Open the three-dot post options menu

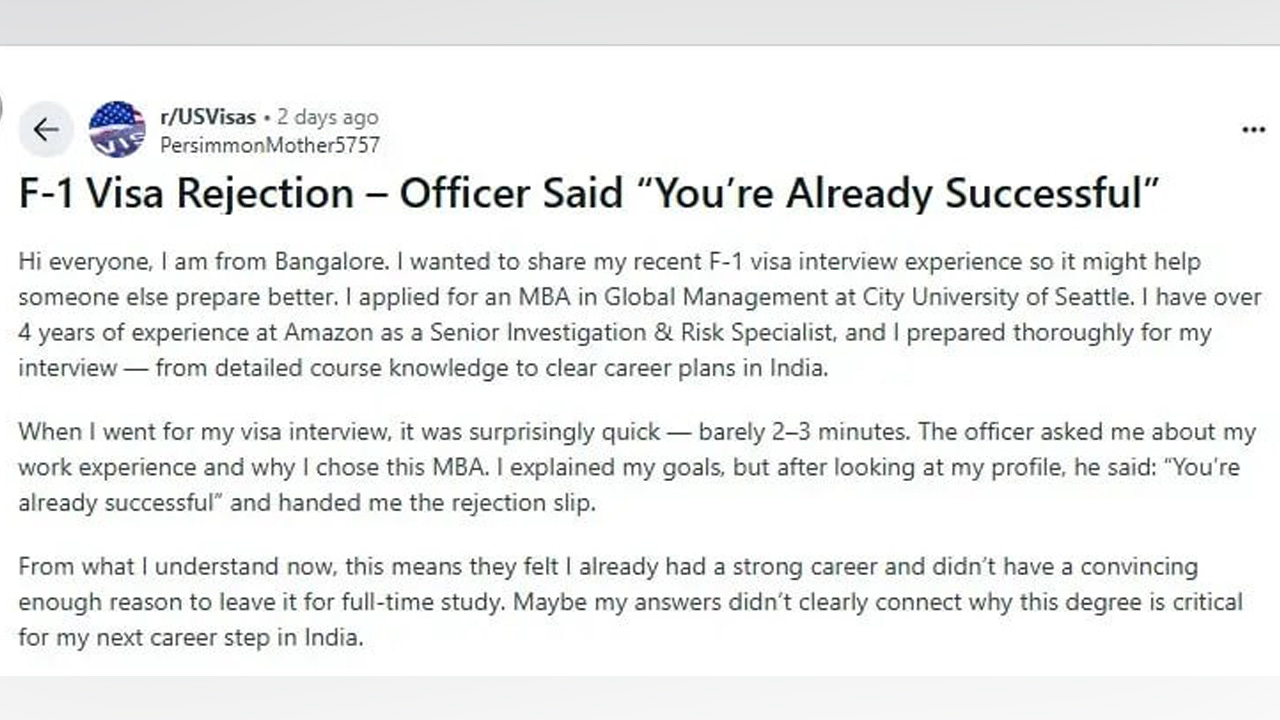[x=1253, y=130]
